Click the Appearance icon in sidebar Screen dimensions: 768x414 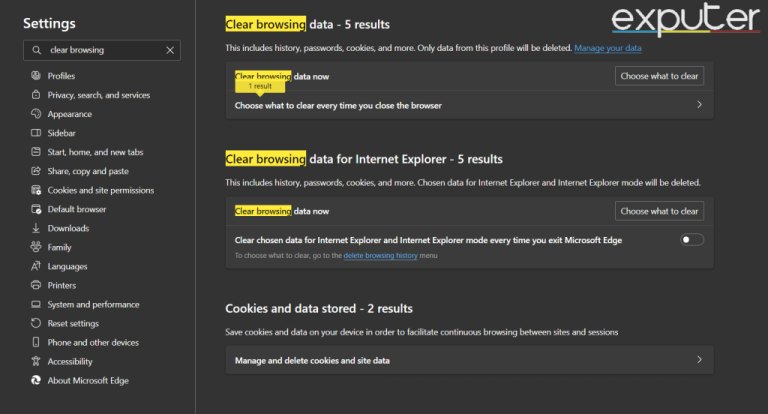pos(36,114)
